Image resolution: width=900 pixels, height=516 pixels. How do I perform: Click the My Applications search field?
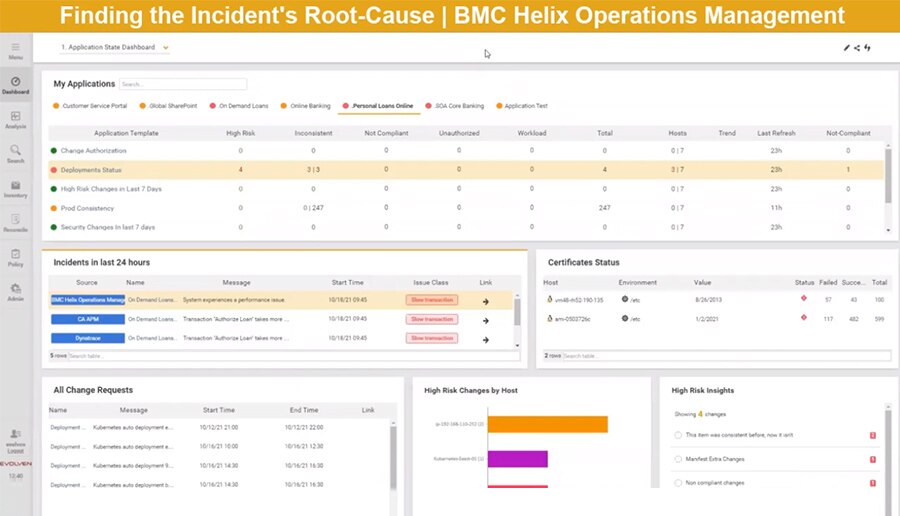(182, 84)
